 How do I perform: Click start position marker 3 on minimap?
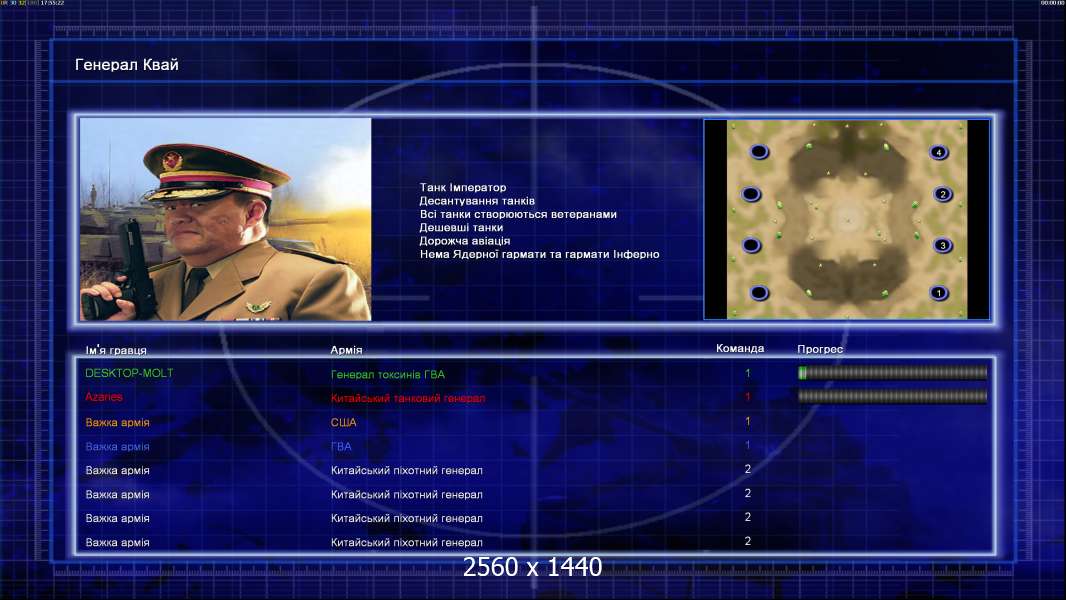click(942, 245)
